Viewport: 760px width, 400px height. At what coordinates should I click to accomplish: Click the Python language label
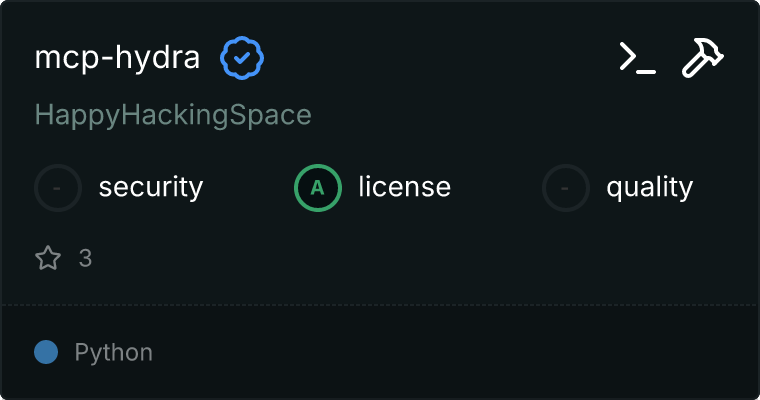tap(114, 352)
